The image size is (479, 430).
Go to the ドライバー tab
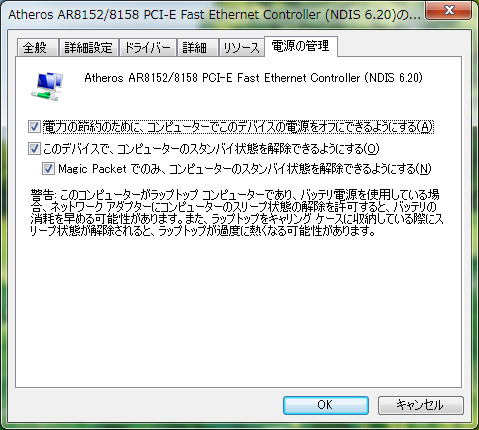(148, 48)
